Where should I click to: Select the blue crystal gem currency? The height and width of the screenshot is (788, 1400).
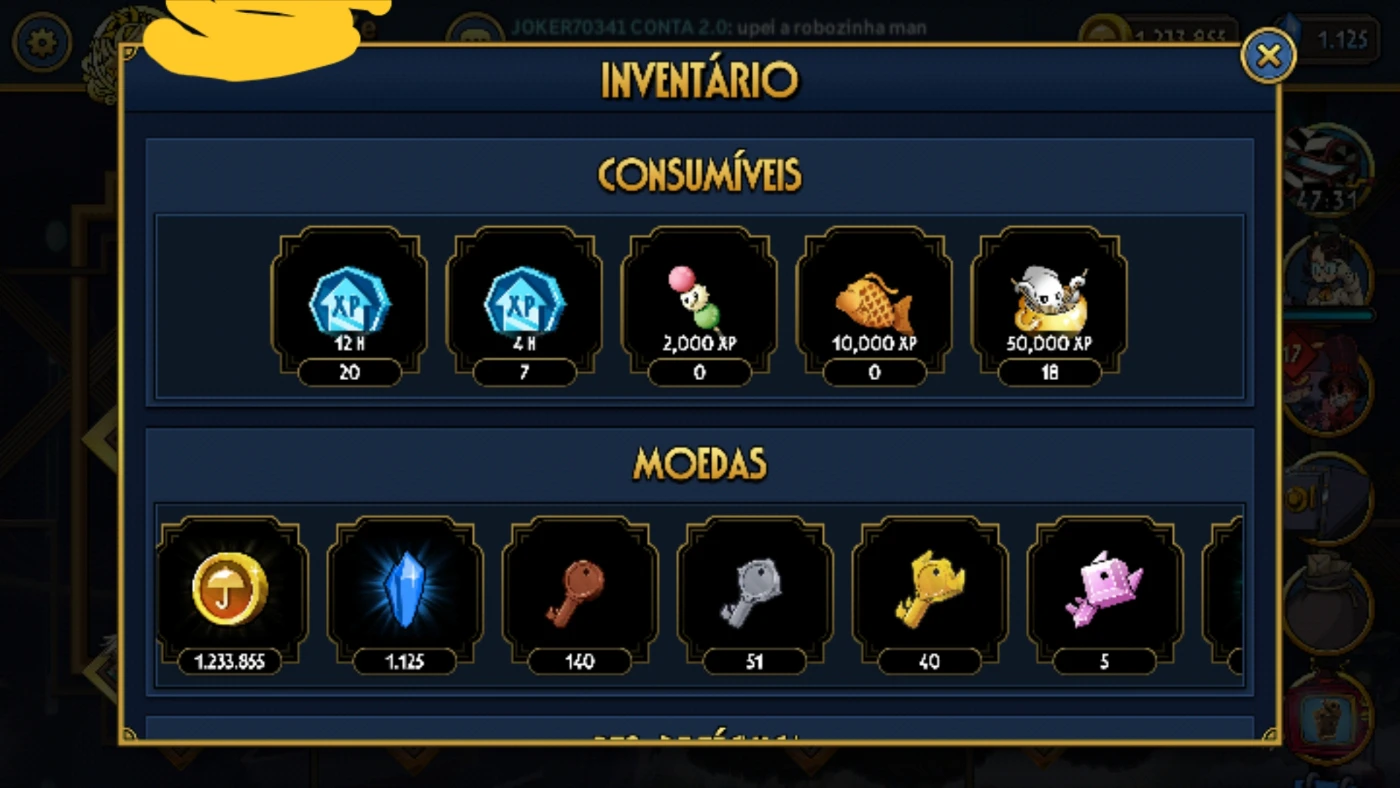[405, 596]
